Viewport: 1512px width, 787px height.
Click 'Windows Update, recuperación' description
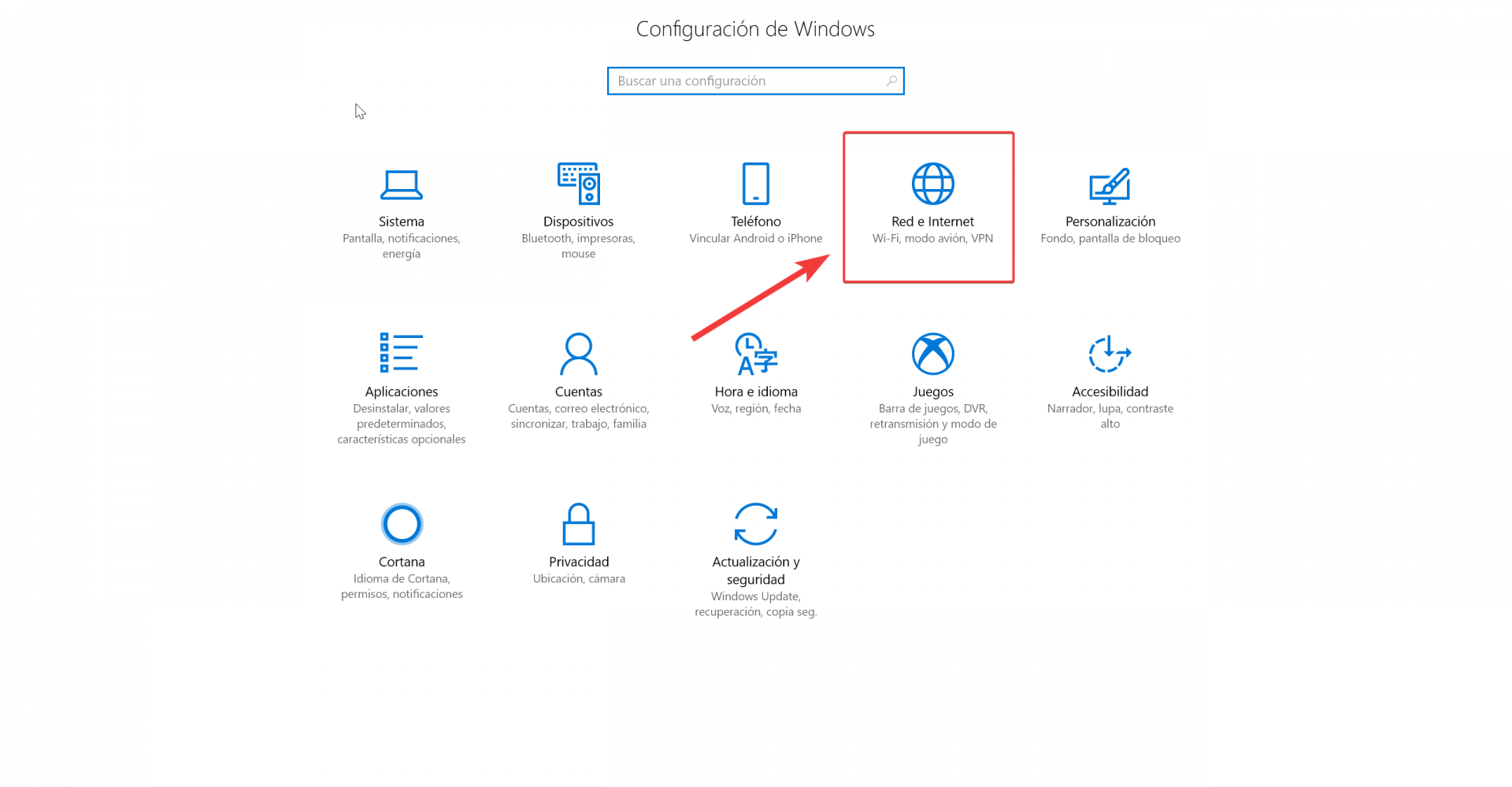756,604
